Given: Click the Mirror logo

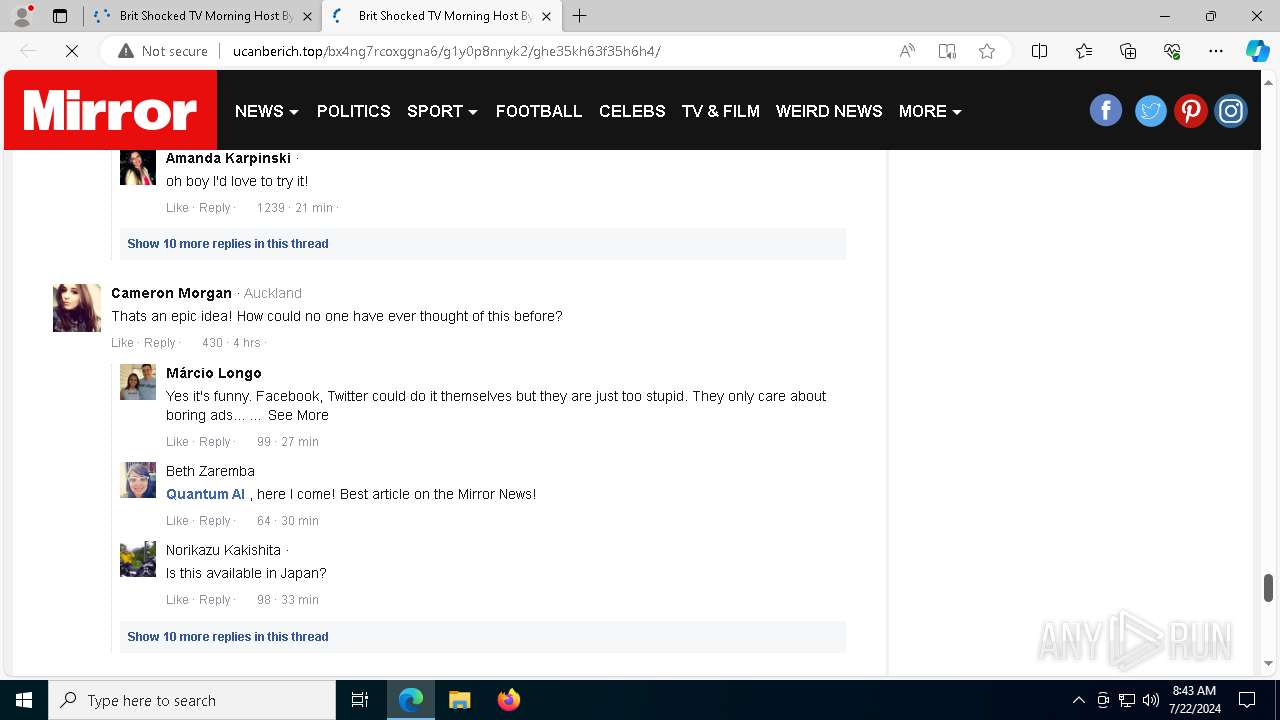Looking at the screenshot, I should [x=110, y=110].
